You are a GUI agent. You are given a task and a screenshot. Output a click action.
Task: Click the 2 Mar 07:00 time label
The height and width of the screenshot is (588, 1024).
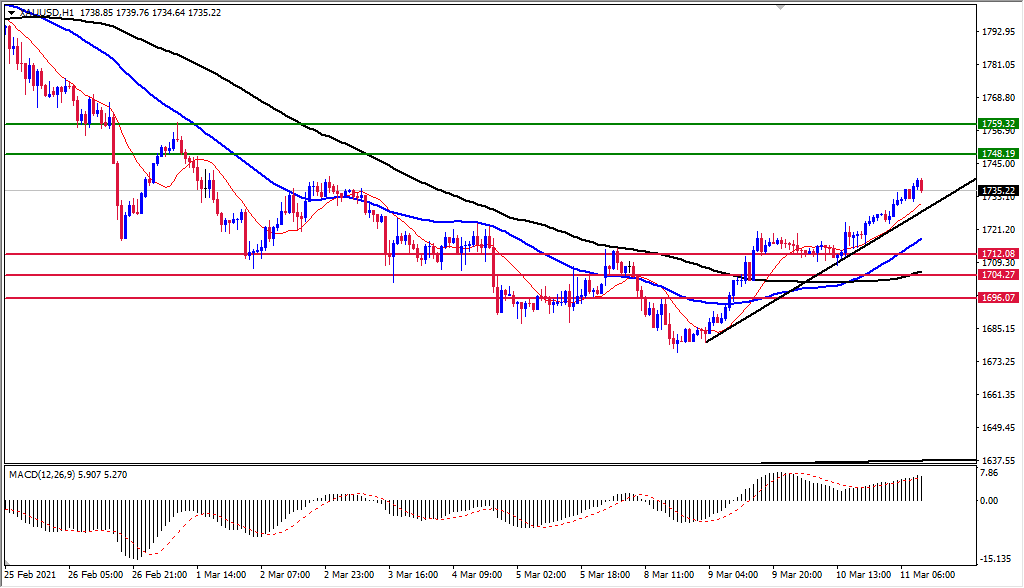[285, 575]
